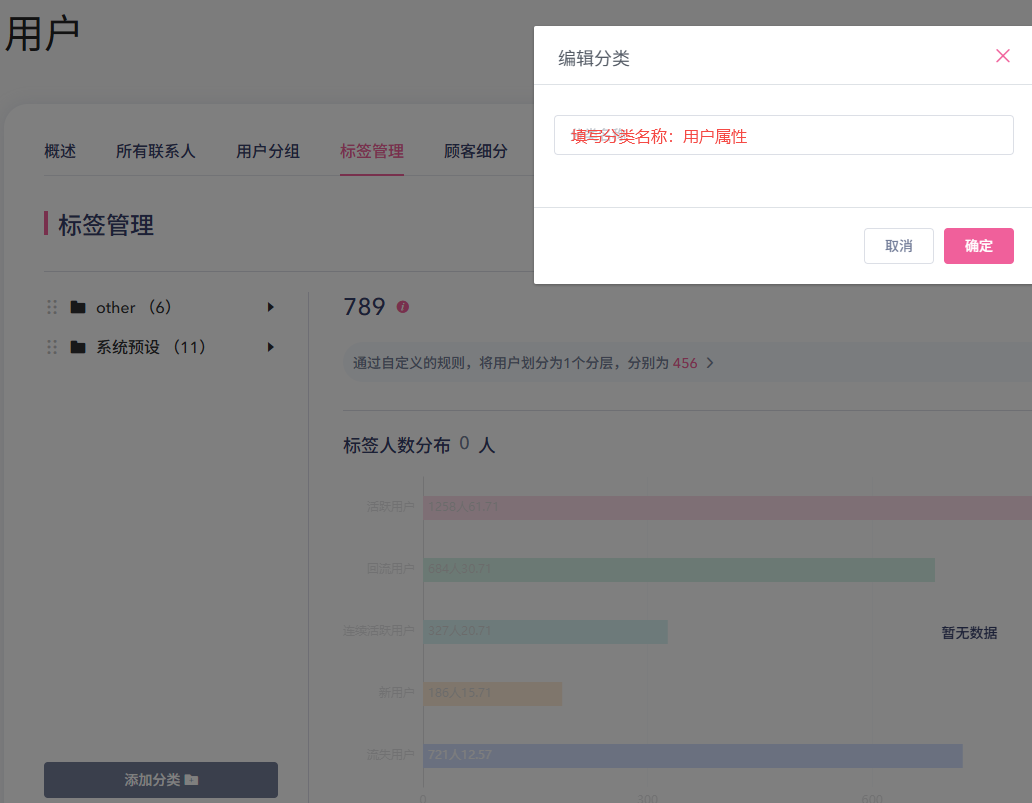Viewport: 1032px width, 803px height.
Task: Click the 活跃用户 bar in chart
Action: [x=727, y=507]
